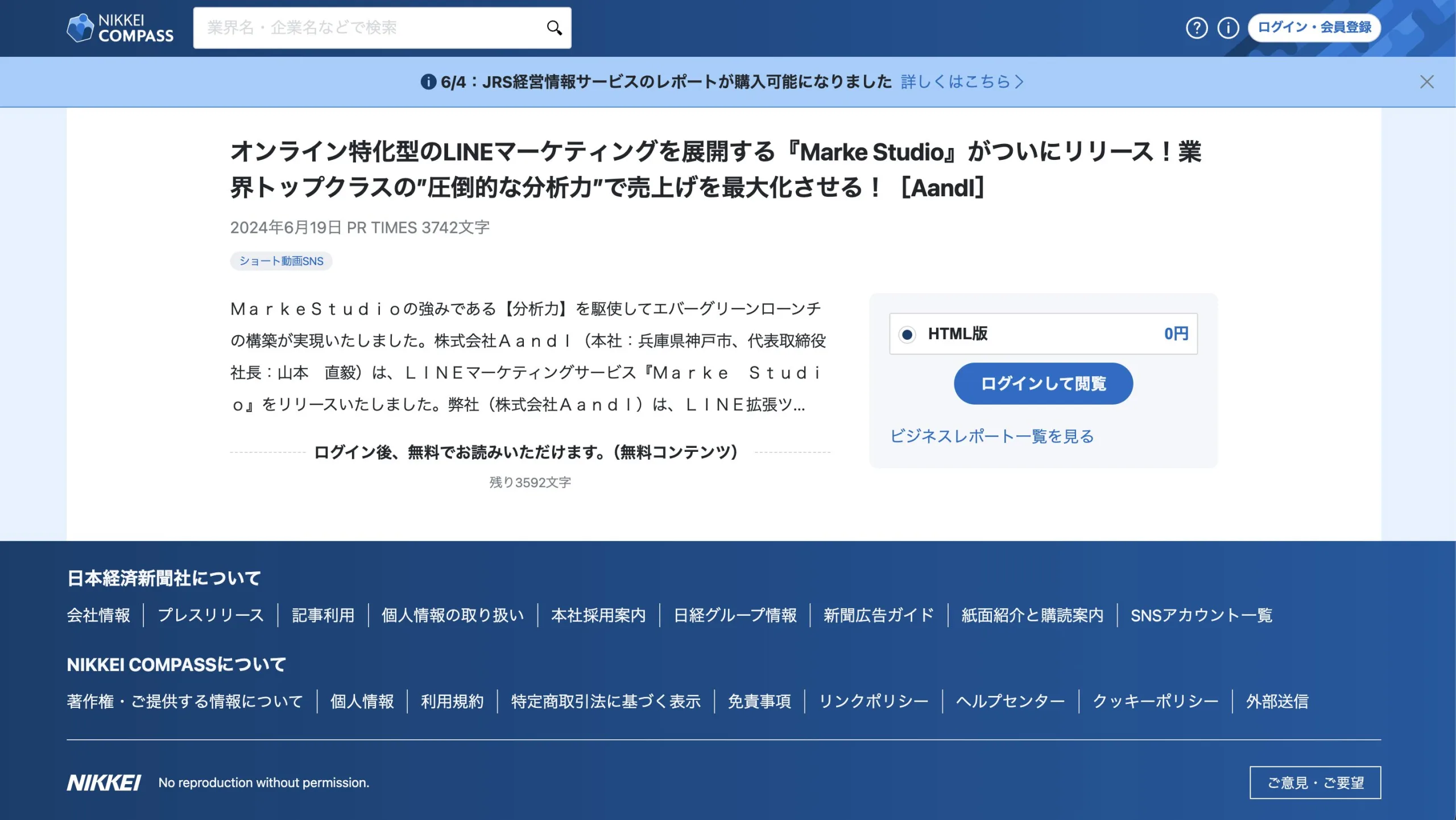Open the information icon in header
Image resolution: width=1456 pixels, height=820 pixels.
(x=1228, y=28)
